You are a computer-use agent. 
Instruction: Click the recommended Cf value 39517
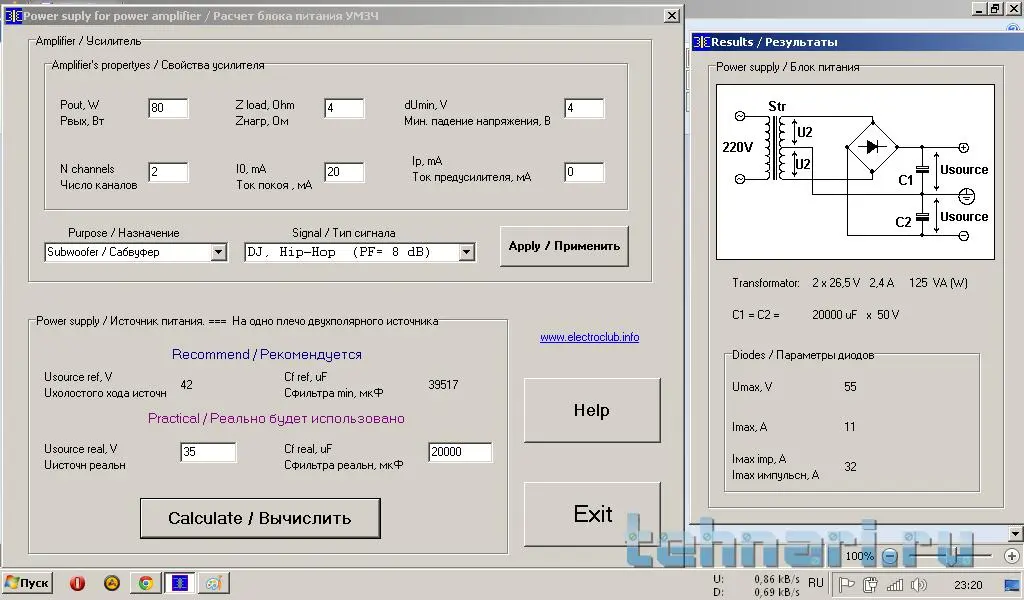pyautogui.click(x=443, y=385)
